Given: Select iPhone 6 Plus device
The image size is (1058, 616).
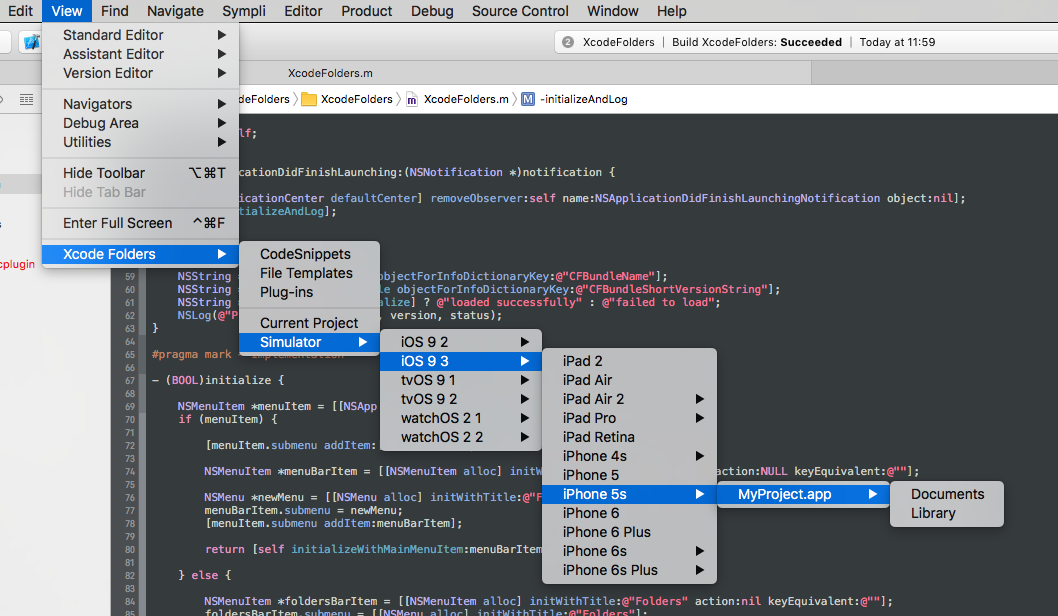Looking at the screenshot, I should [630, 532].
